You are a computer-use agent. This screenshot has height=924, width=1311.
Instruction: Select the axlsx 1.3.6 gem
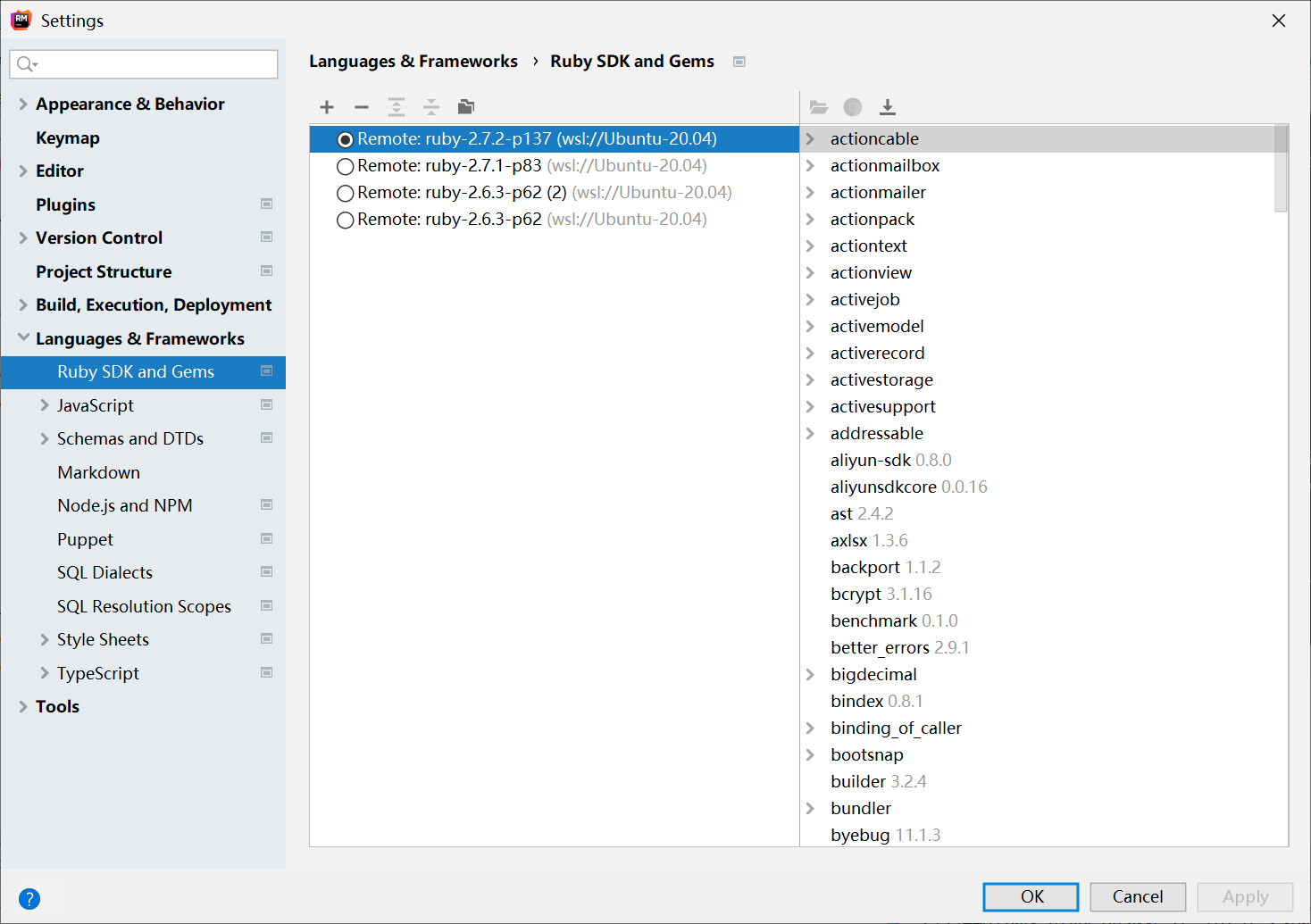click(x=869, y=540)
